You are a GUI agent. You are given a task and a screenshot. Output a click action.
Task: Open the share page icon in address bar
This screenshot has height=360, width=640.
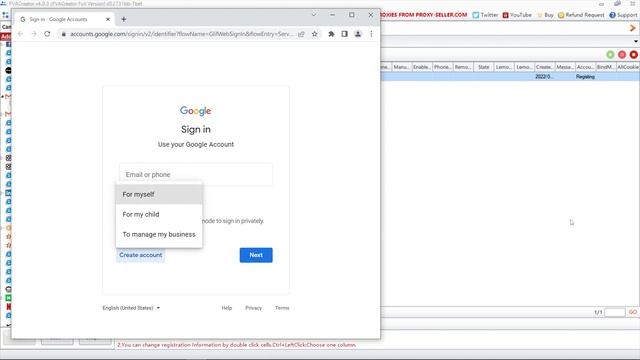click(x=301, y=34)
